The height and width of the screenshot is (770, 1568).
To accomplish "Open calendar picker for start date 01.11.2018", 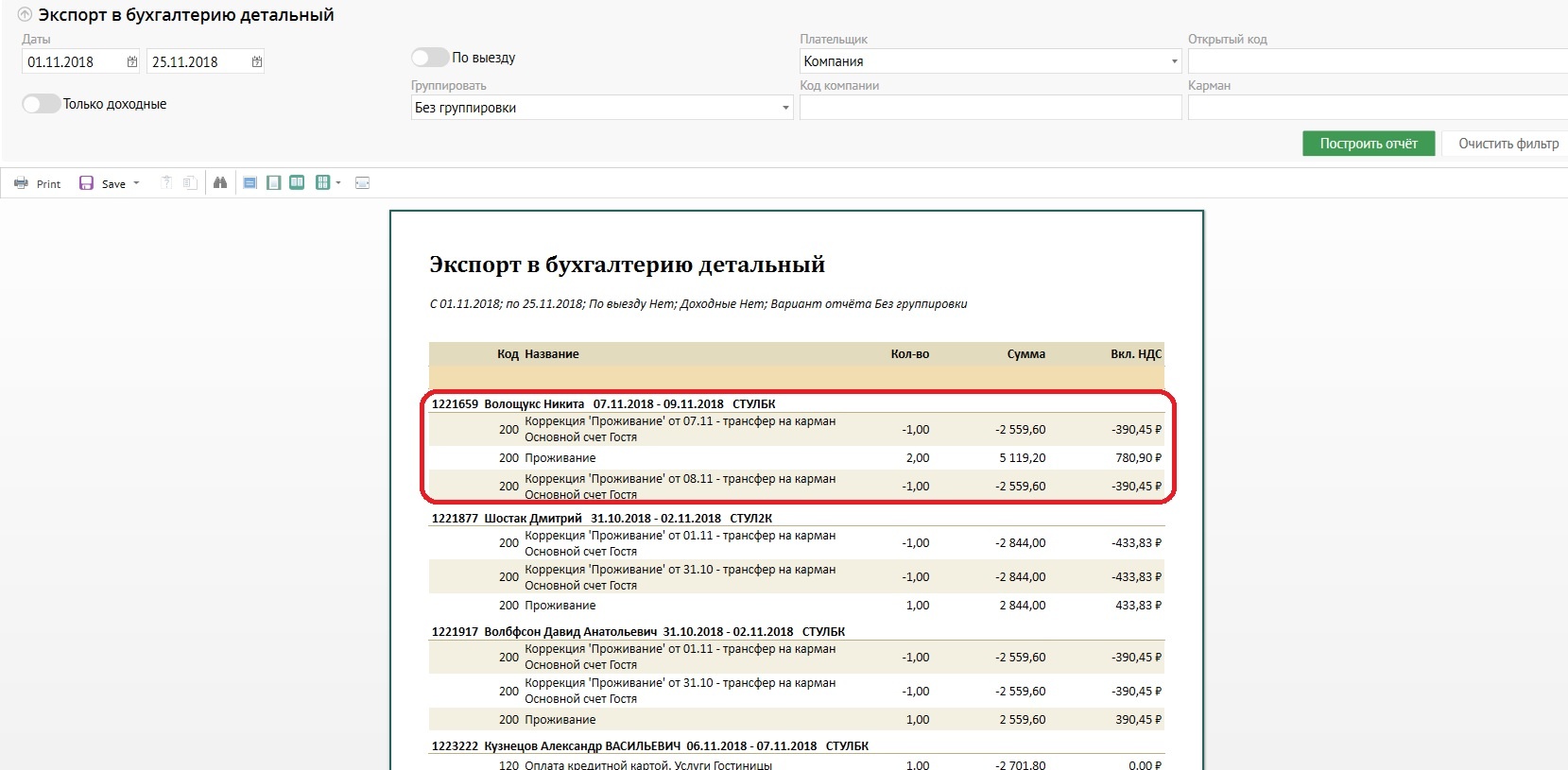I will tap(132, 62).
